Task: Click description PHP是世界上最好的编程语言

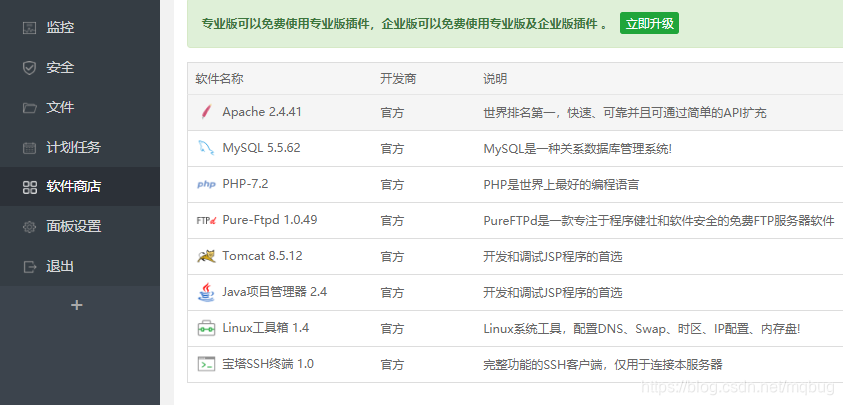Action: [x=561, y=184]
